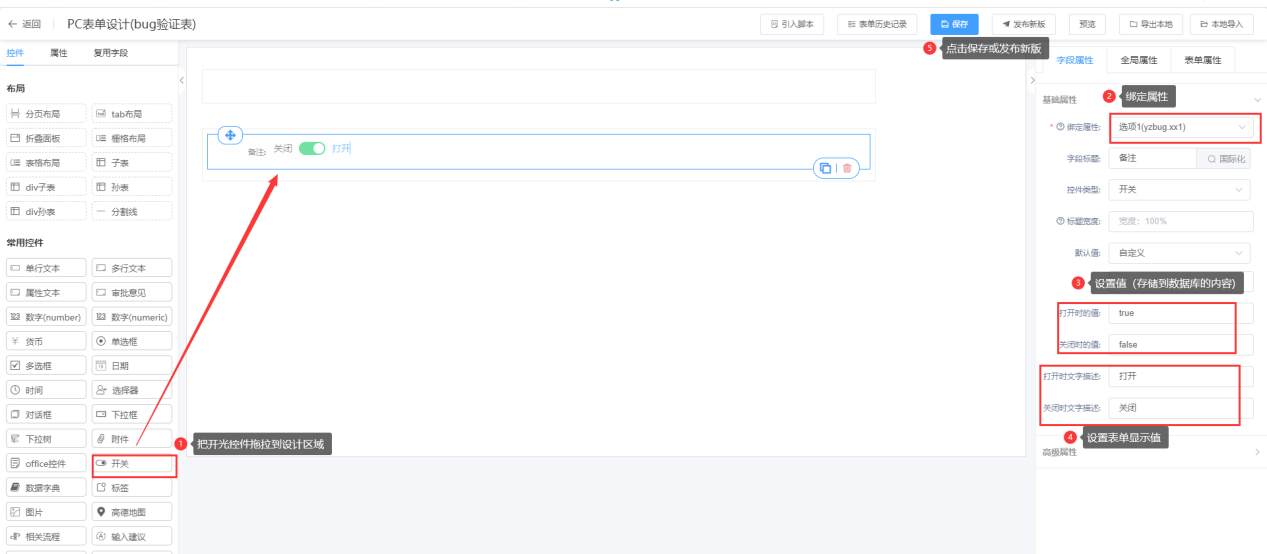Open the 默认值 dropdown

(x=1182, y=253)
